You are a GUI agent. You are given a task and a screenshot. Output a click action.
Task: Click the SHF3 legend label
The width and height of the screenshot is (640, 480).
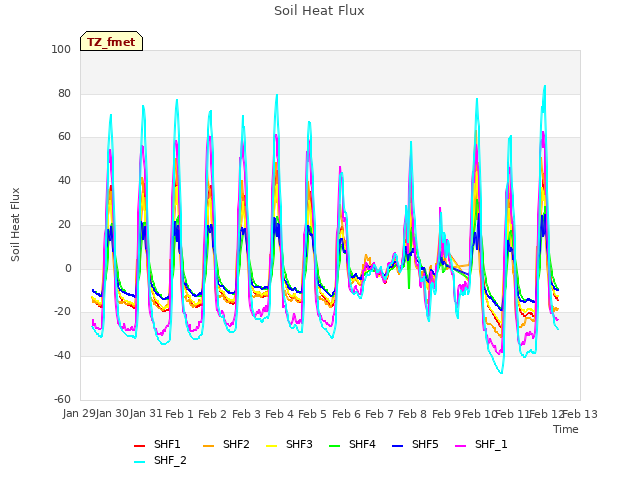[299, 444]
